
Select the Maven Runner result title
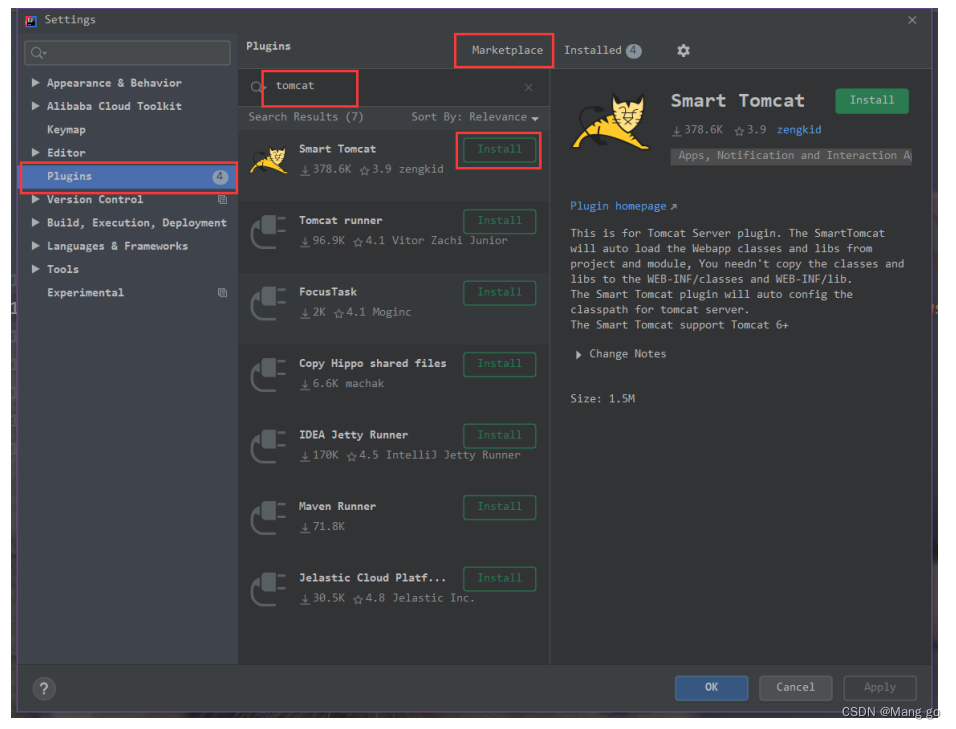pyautogui.click(x=337, y=507)
